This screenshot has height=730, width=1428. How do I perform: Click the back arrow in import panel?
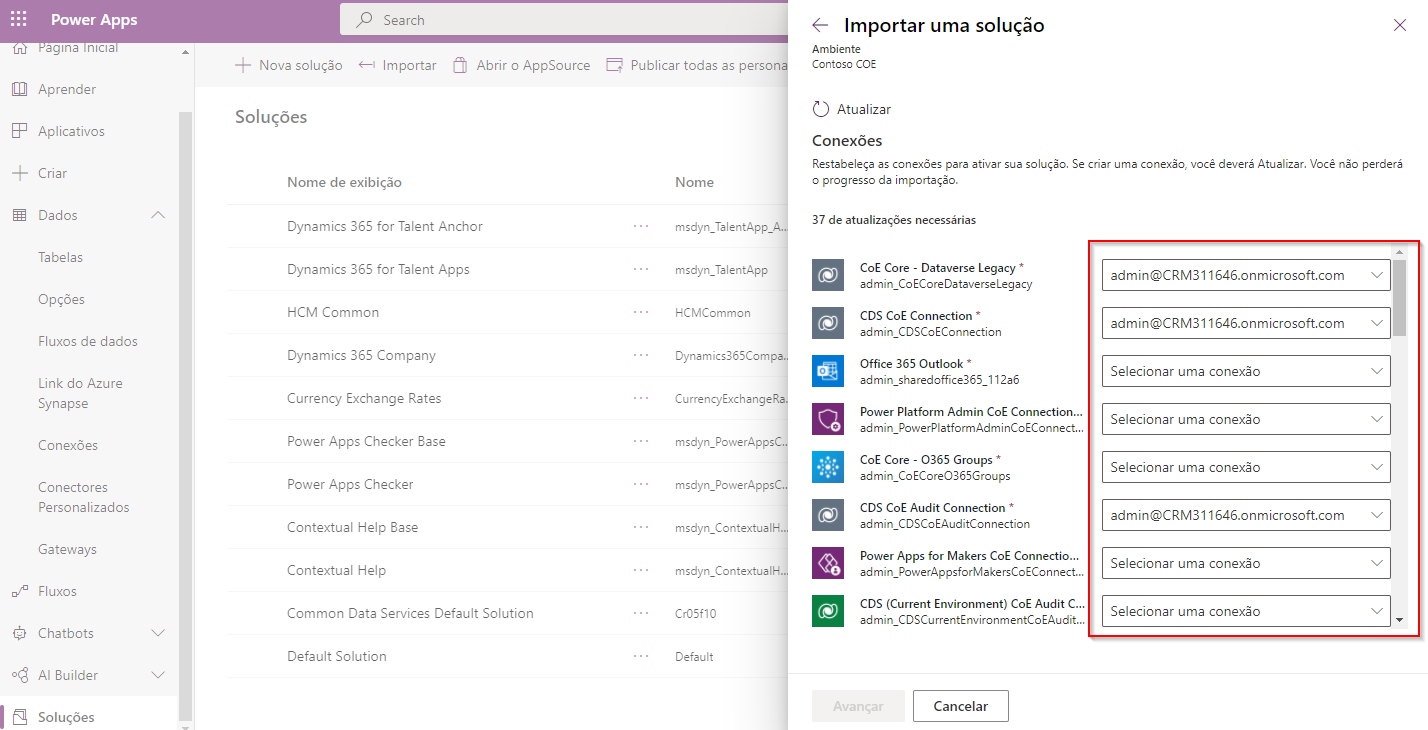pos(820,26)
